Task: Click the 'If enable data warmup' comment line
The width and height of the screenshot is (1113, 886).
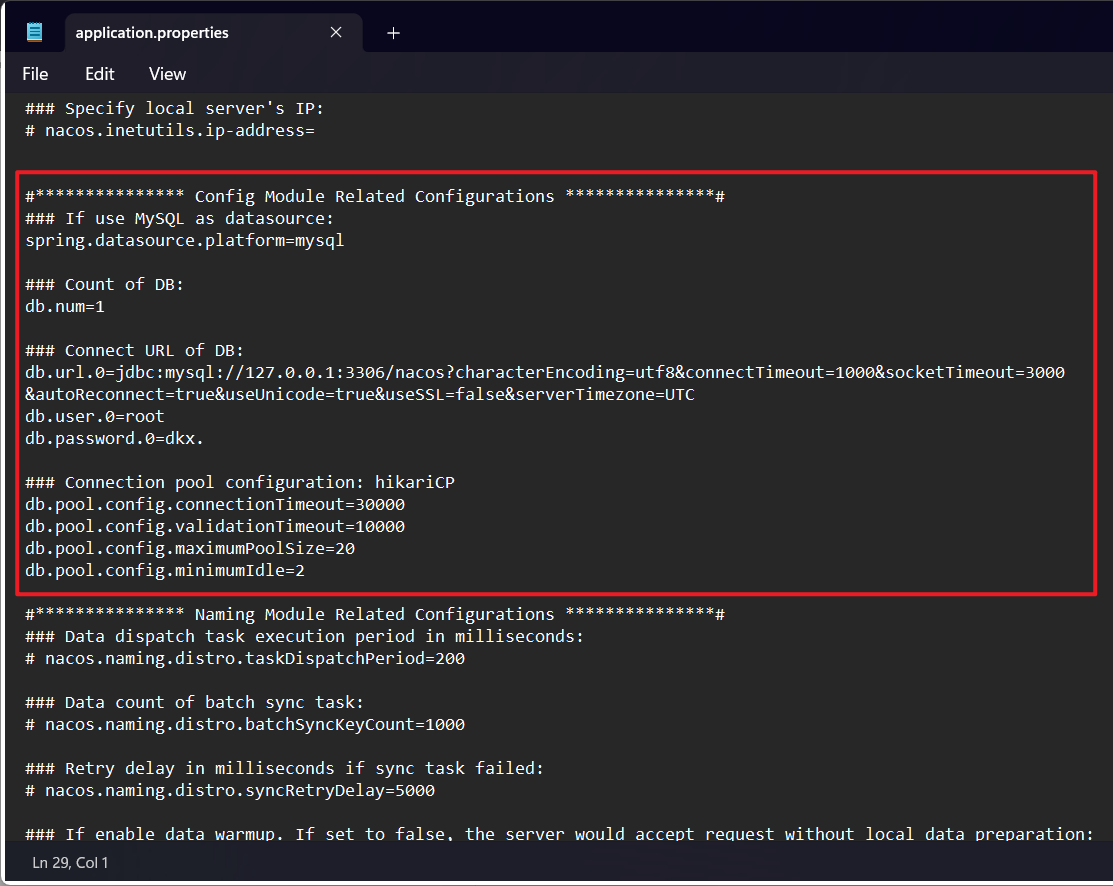Action: pyautogui.click(x=559, y=833)
